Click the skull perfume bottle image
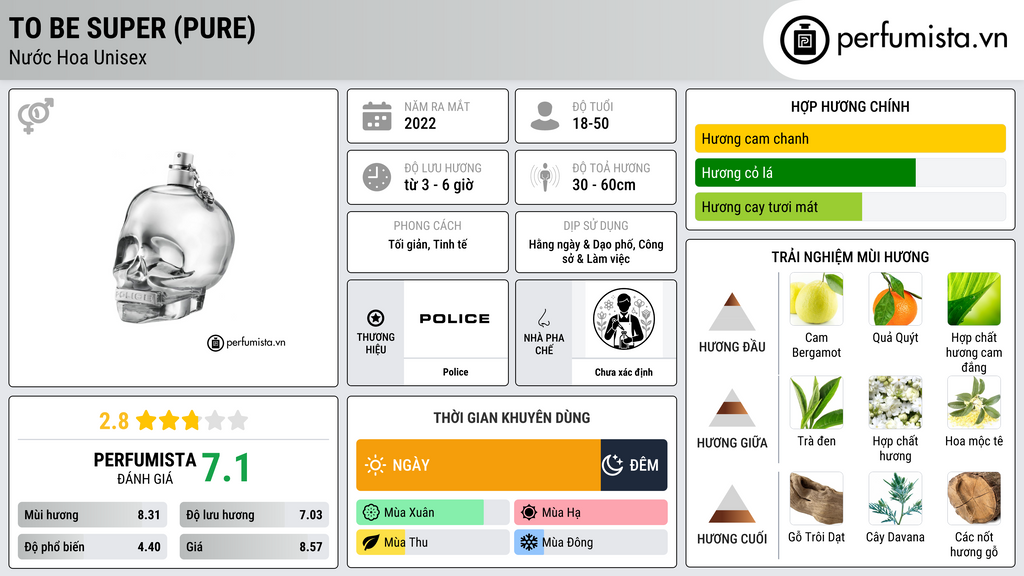 [174, 238]
